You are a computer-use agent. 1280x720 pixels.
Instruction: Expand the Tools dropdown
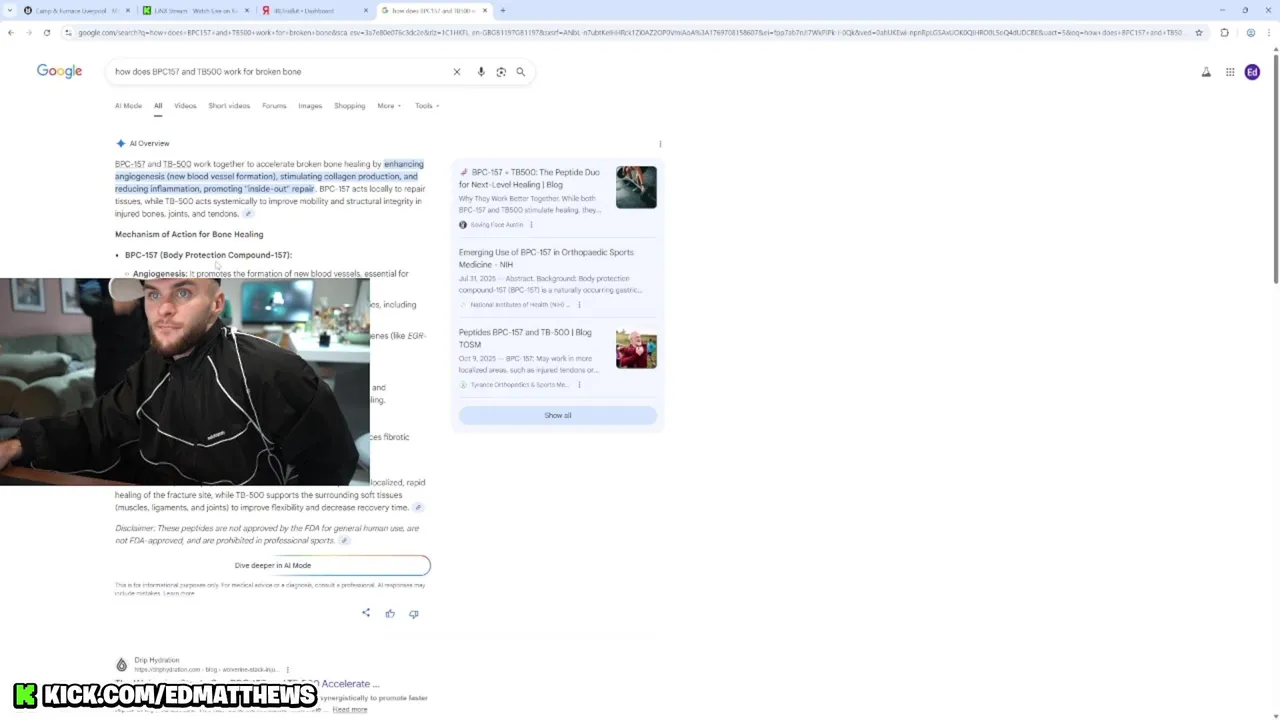[x=427, y=105]
